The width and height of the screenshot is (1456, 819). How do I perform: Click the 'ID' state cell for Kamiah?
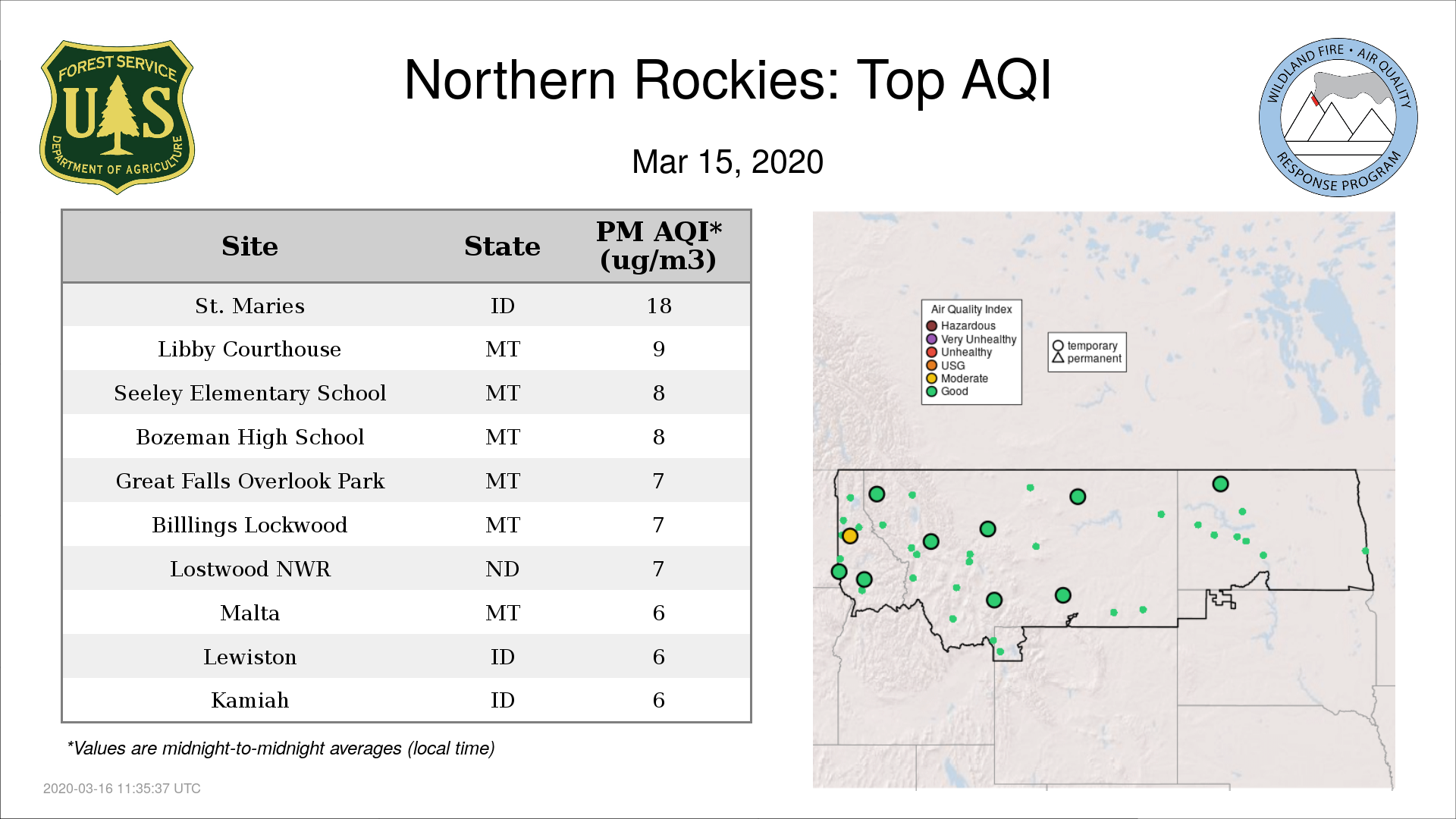(502, 701)
